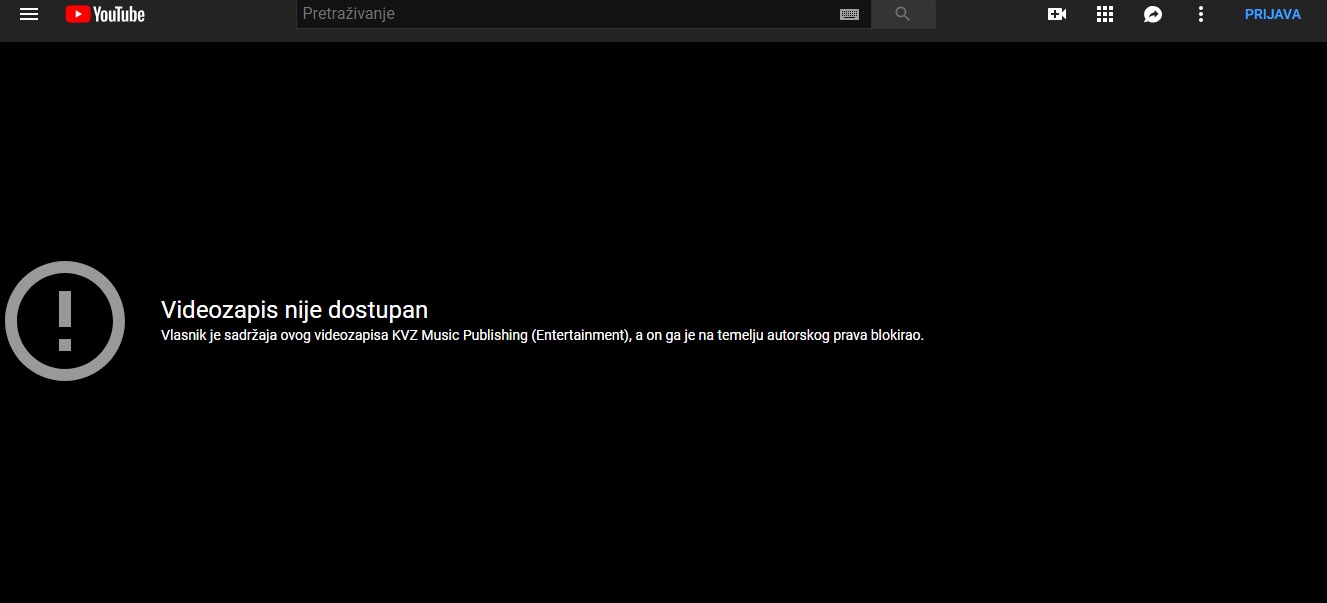Click the red YouTube play logo

coord(78,14)
